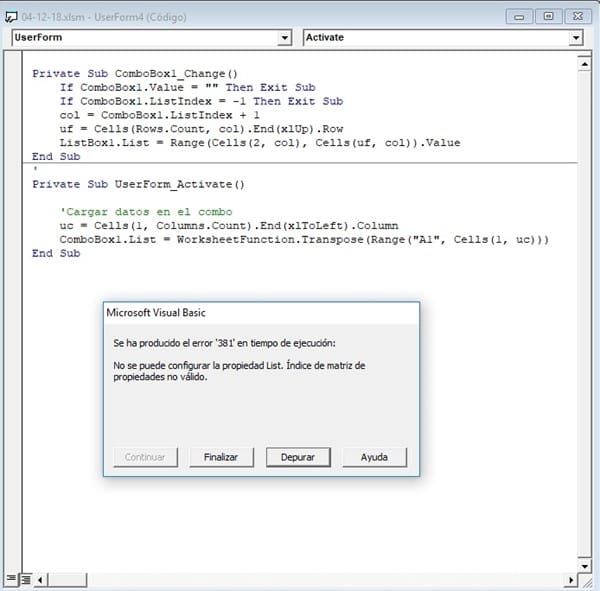Minimize the UserForm4 code window
The width and height of the screenshot is (600, 591).
coord(519,17)
